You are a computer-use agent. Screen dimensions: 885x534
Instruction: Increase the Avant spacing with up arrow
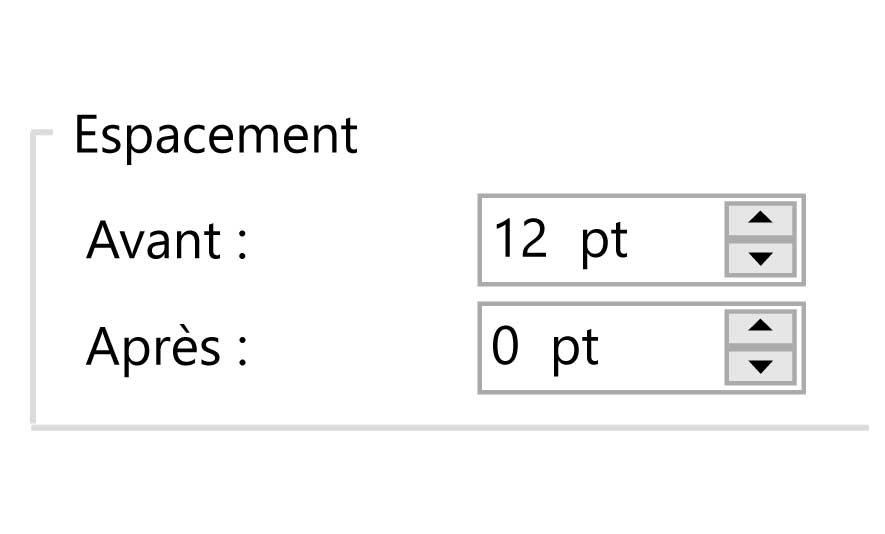tap(760, 219)
